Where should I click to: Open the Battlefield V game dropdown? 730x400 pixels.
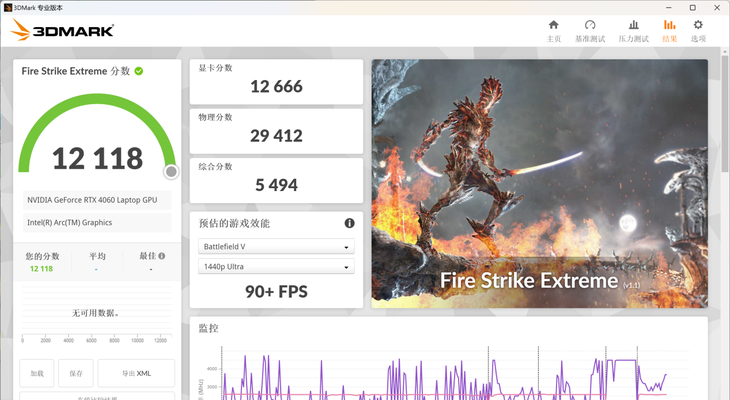coord(276,246)
